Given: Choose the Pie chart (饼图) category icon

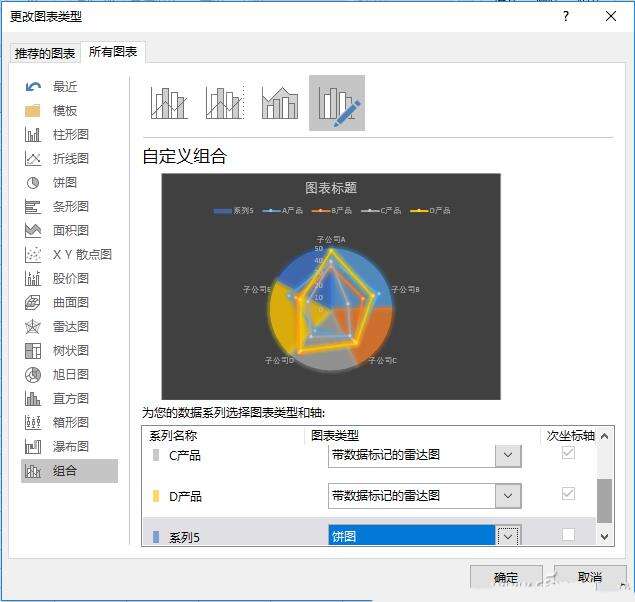Looking at the screenshot, I should pyautogui.click(x=33, y=183).
